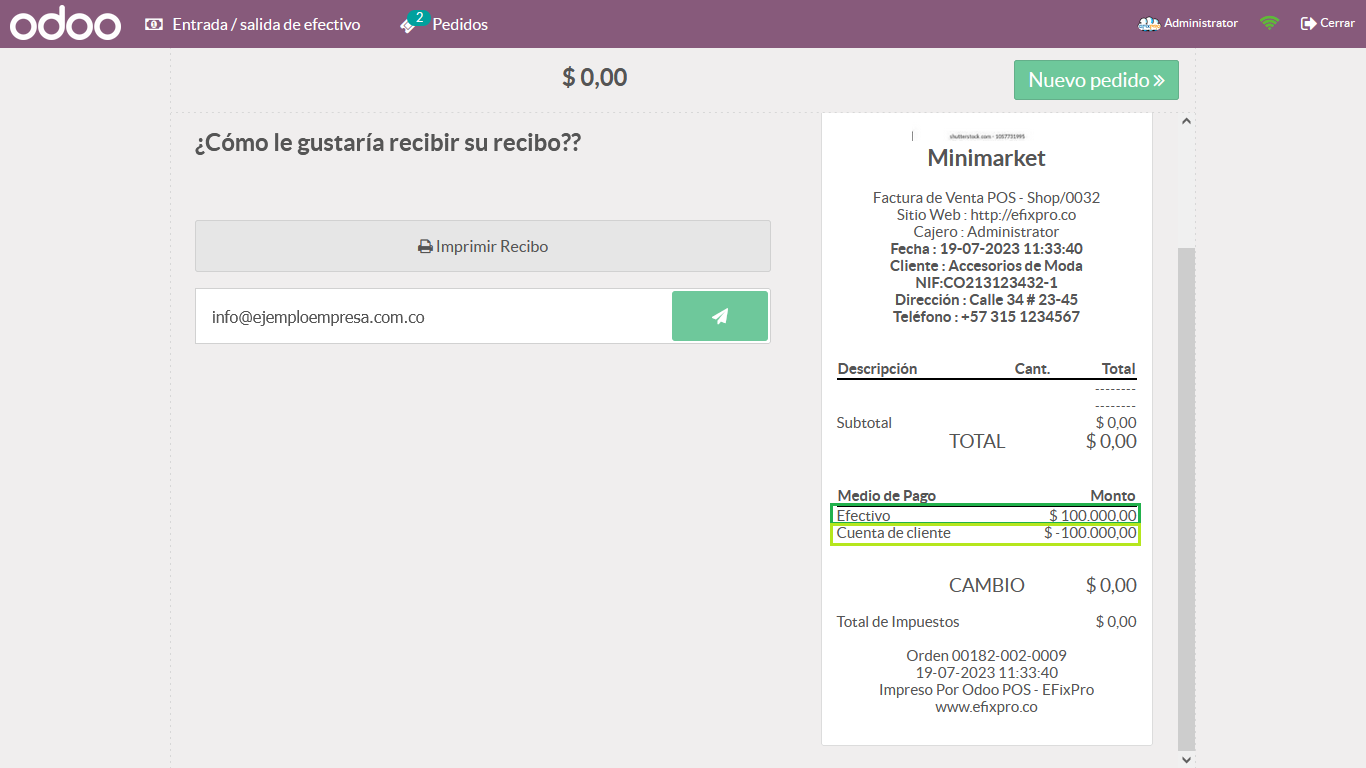Click the Administrator user name
This screenshot has height=768, width=1366.
click(1200, 23)
